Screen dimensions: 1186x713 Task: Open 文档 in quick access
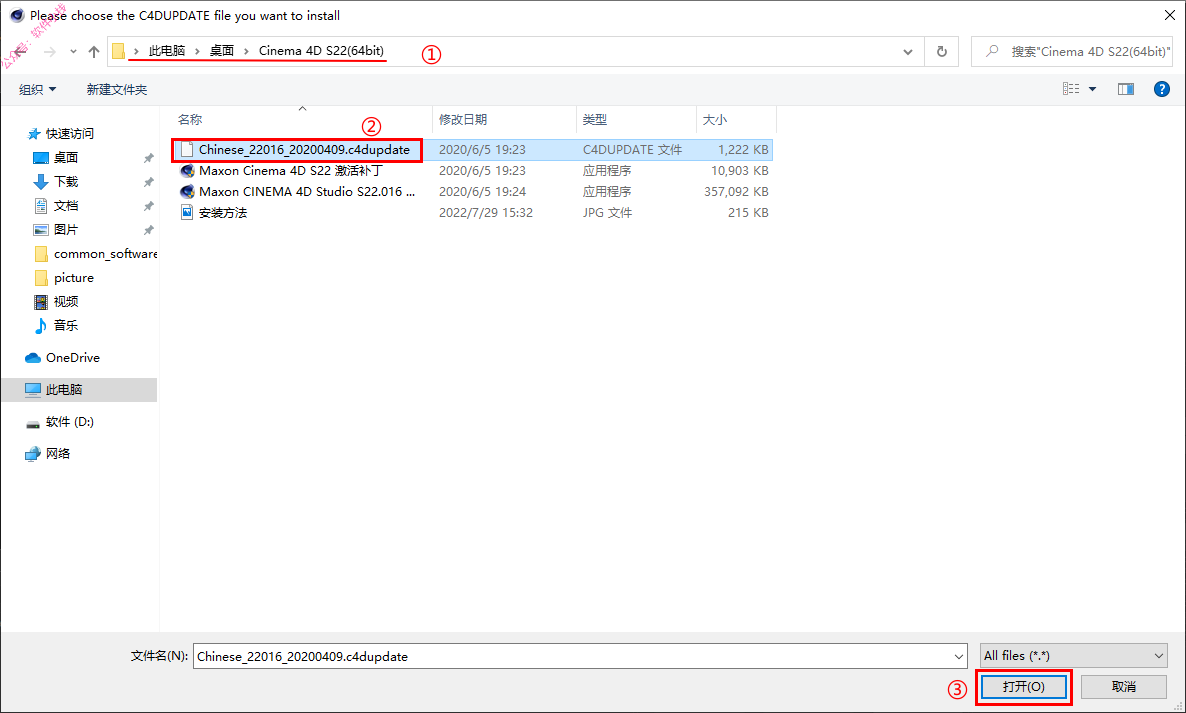tap(66, 206)
